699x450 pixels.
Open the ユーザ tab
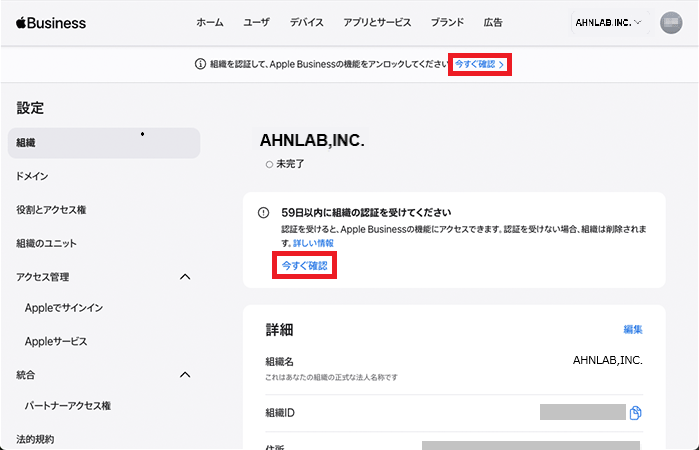tap(256, 22)
